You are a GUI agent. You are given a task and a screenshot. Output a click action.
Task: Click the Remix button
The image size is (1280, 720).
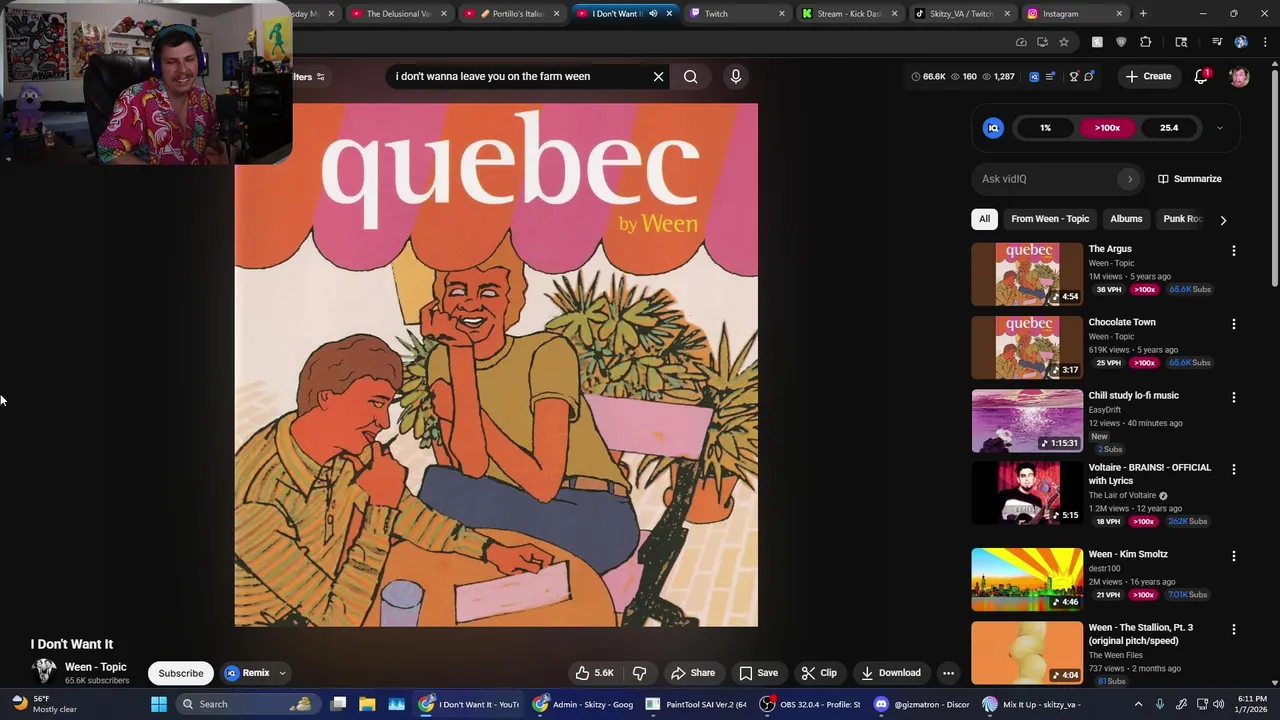click(248, 673)
